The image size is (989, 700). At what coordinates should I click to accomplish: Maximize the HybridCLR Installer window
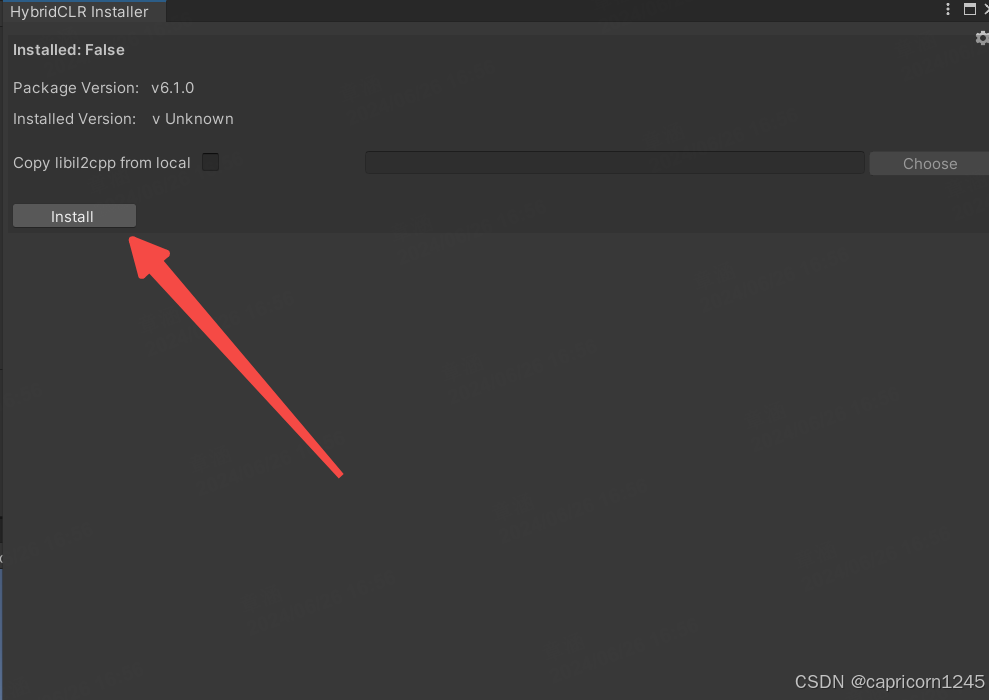coord(969,9)
